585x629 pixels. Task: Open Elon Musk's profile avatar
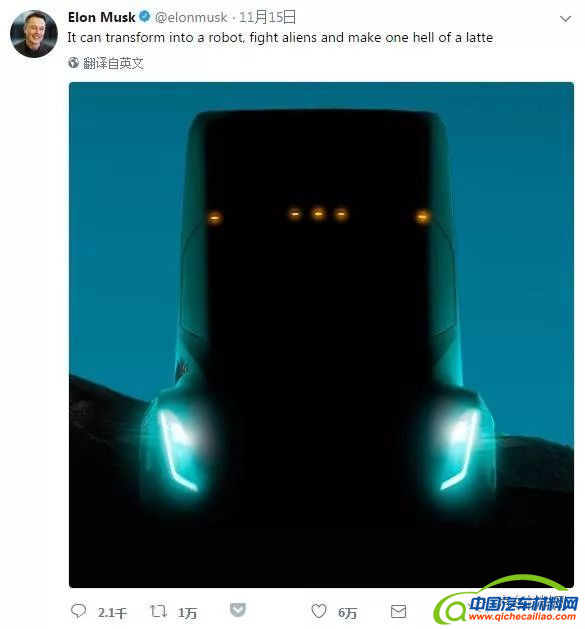[34, 34]
